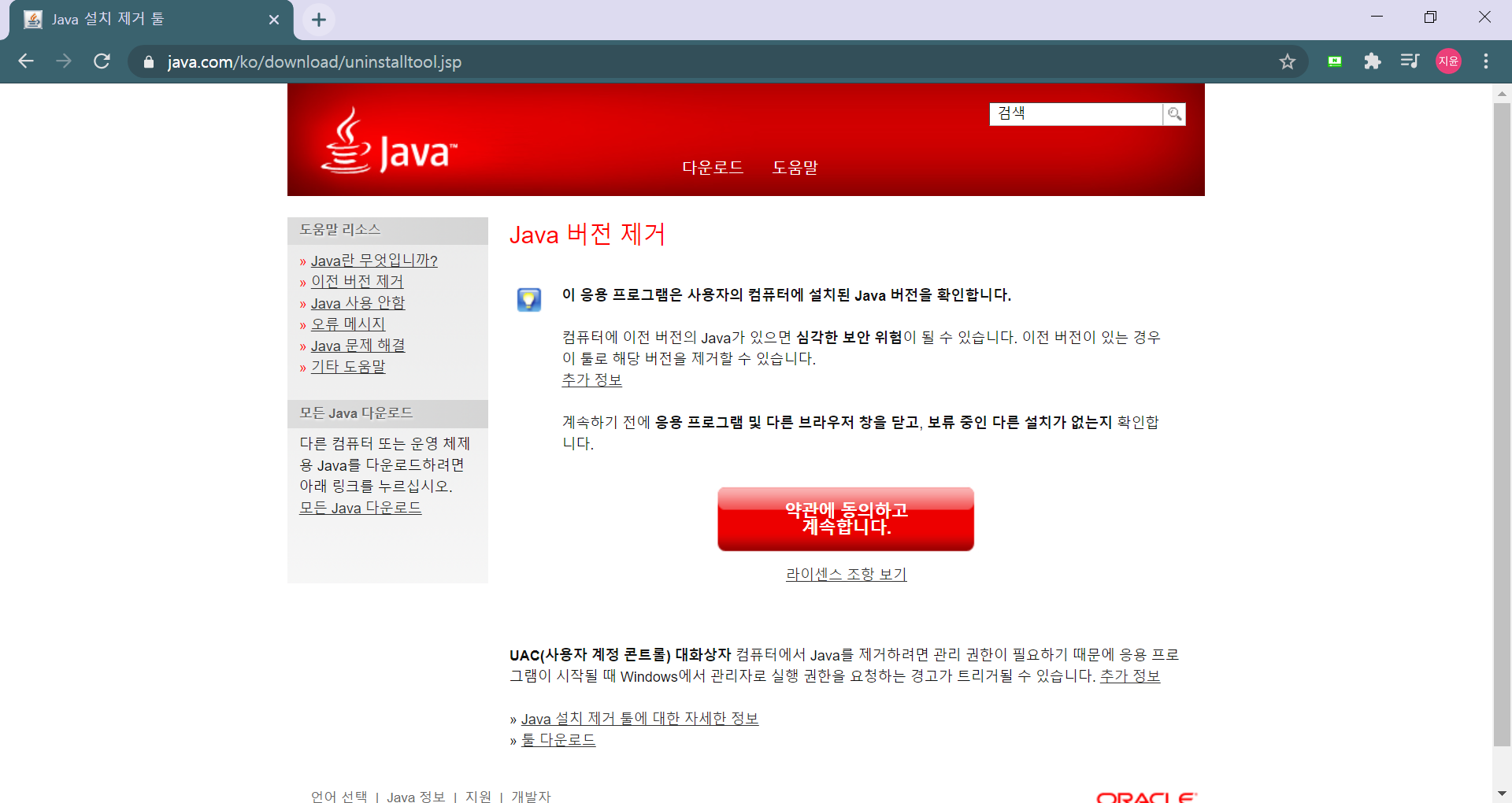The height and width of the screenshot is (803, 1512).
Task: Select the Java 설치 제거 툴 tab
Action: pos(151,20)
